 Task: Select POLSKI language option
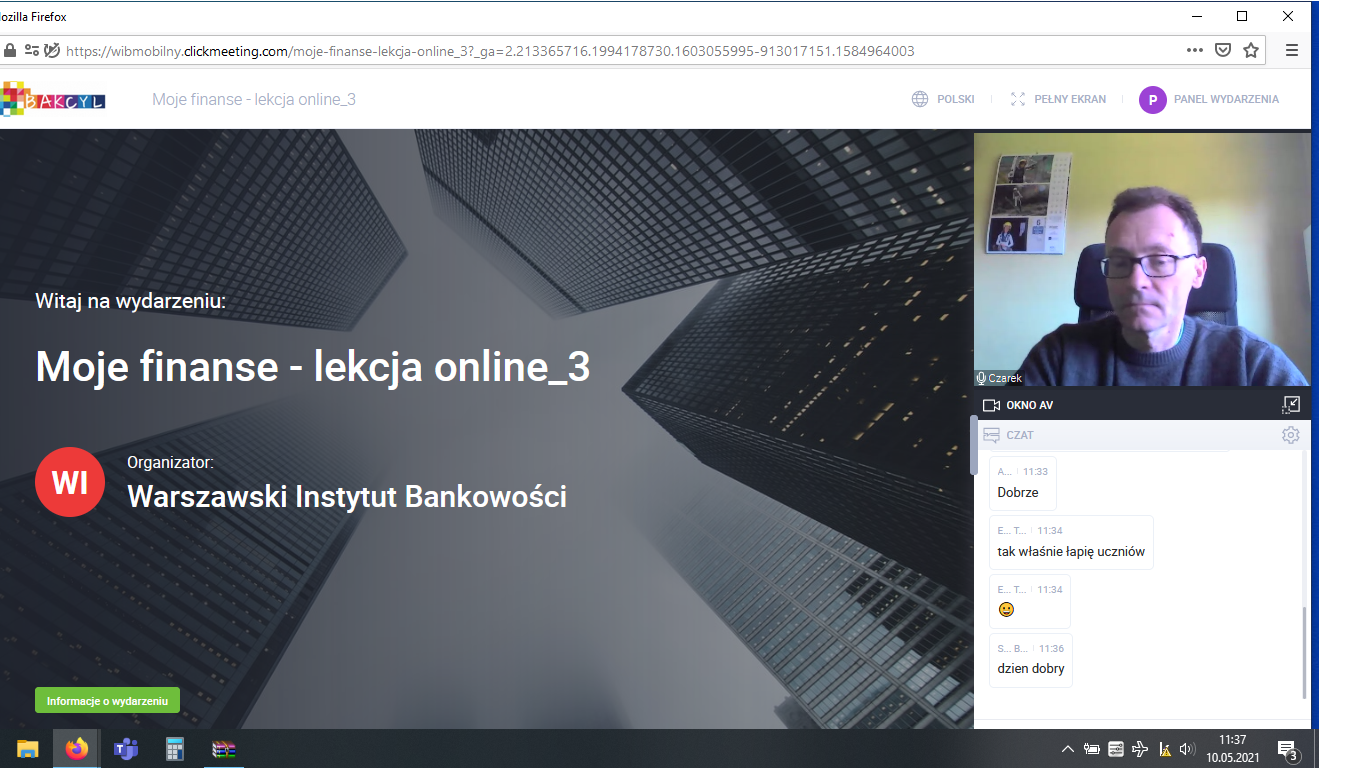tap(955, 99)
